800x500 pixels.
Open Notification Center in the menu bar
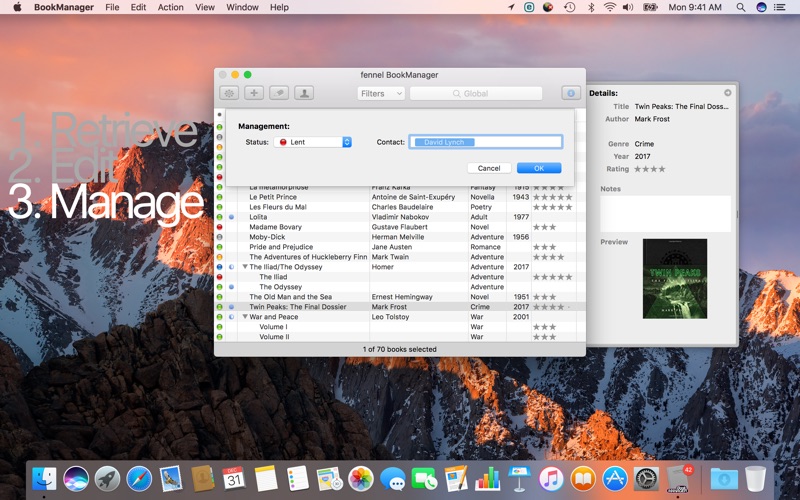780,7
